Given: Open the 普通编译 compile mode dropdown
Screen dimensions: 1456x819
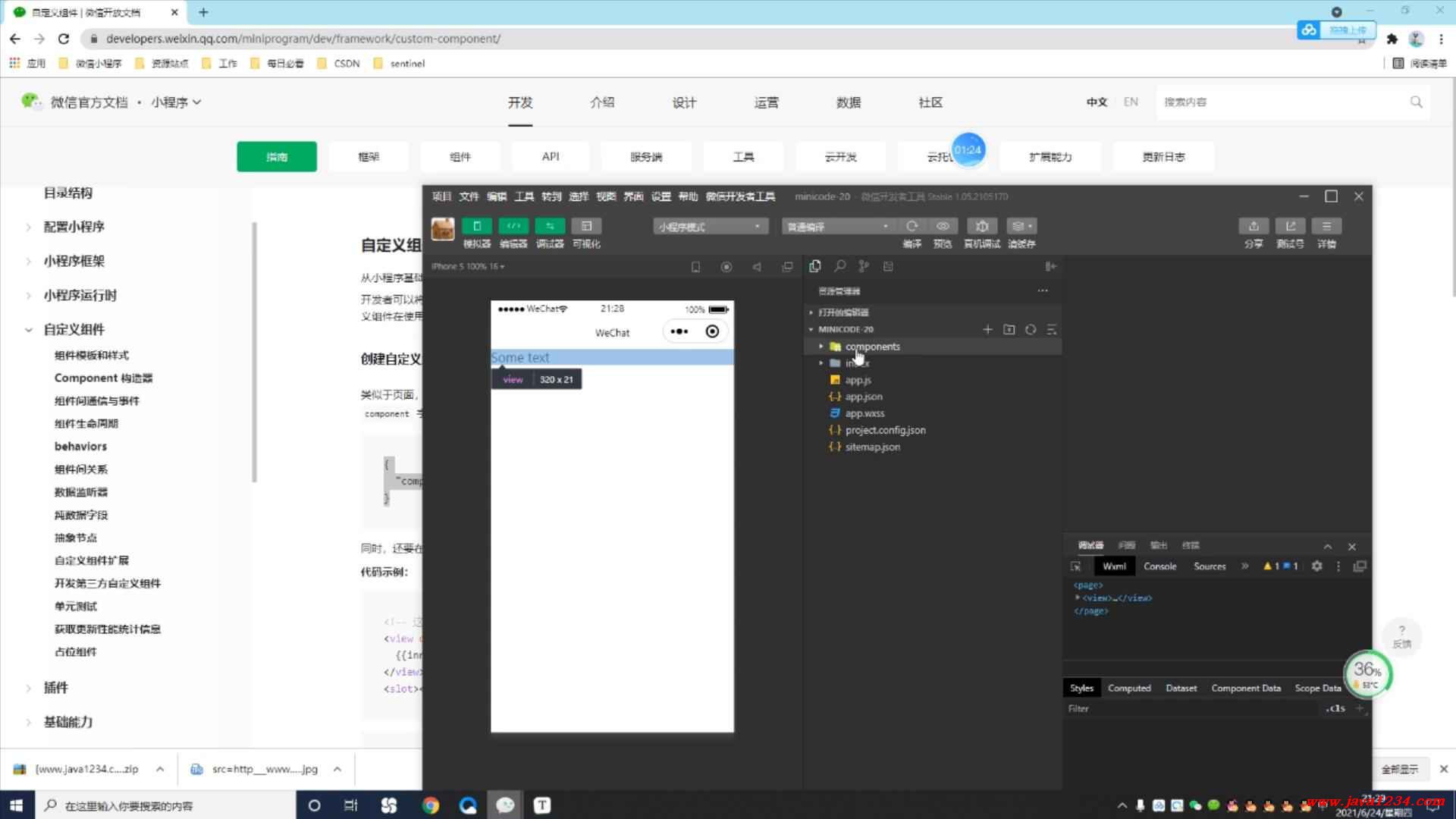Looking at the screenshot, I should 839,227.
